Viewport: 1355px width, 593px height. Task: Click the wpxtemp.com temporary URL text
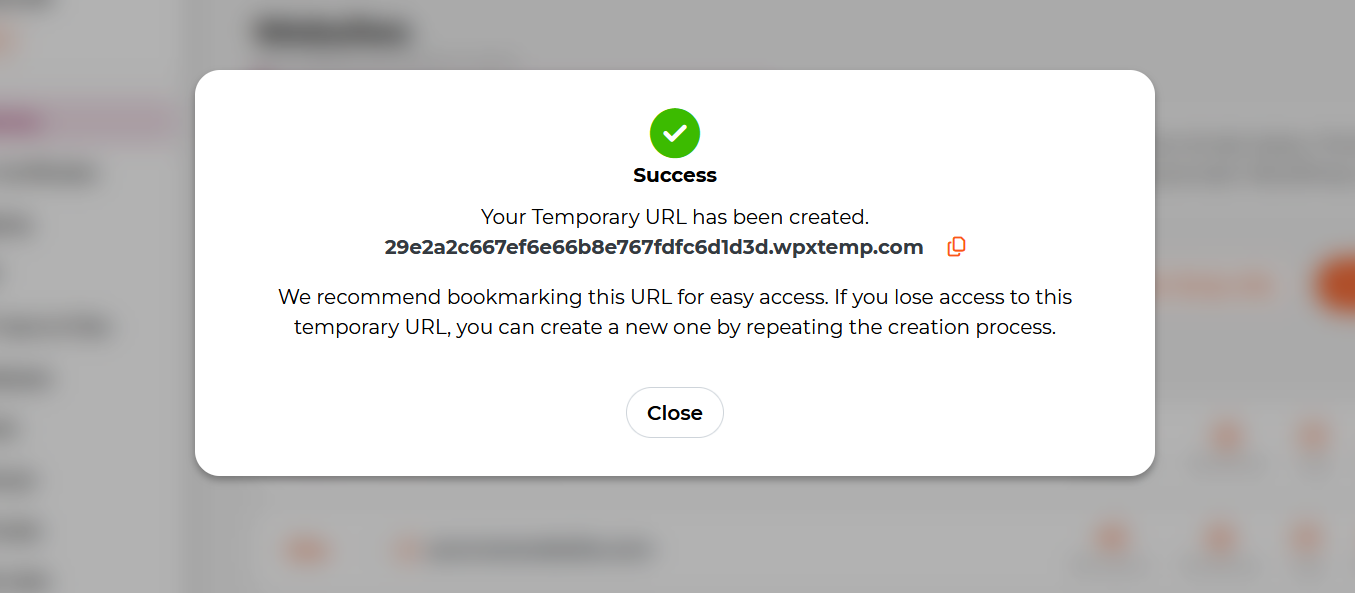(654, 248)
